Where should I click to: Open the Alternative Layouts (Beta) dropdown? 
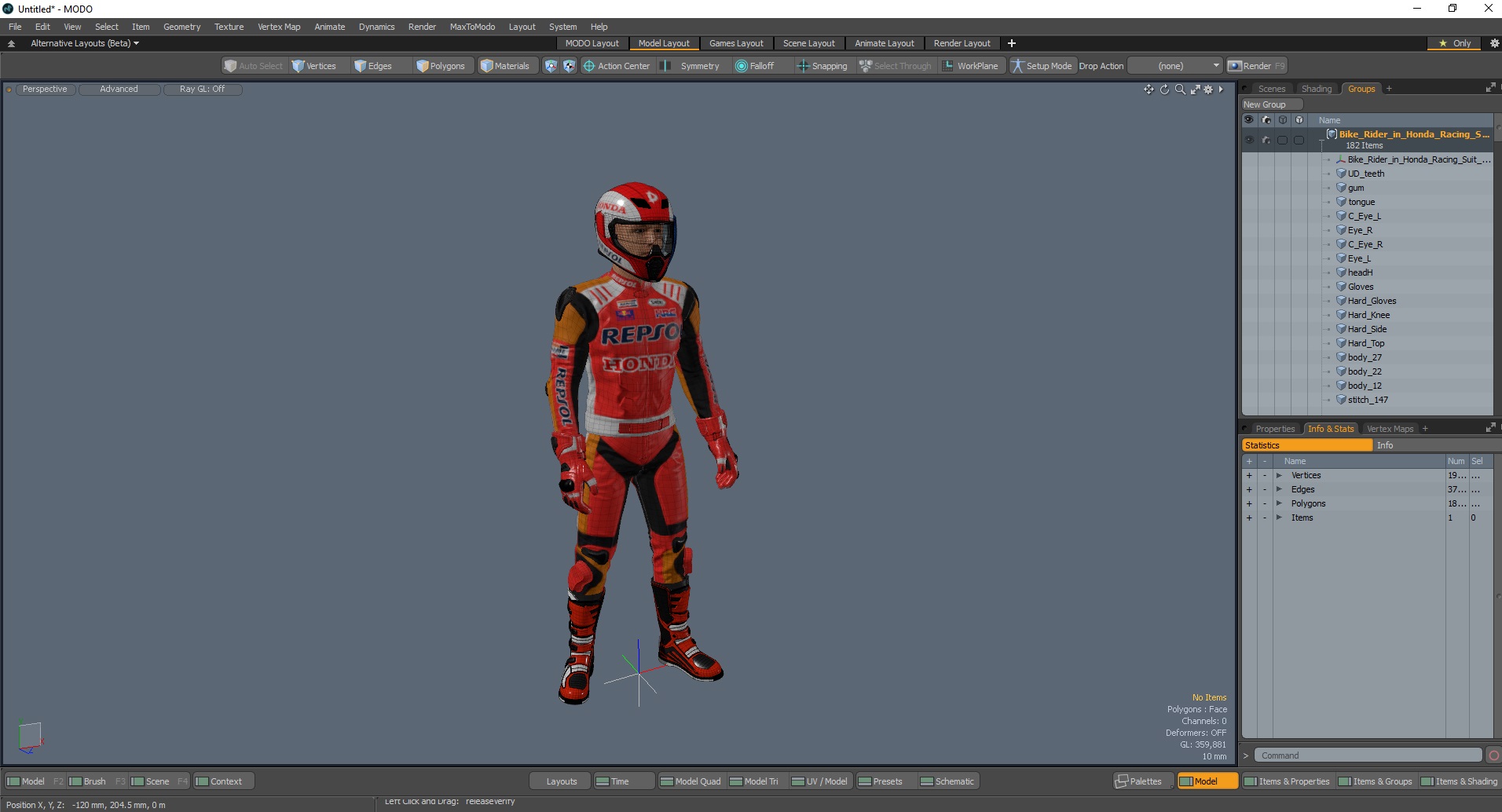coord(85,43)
